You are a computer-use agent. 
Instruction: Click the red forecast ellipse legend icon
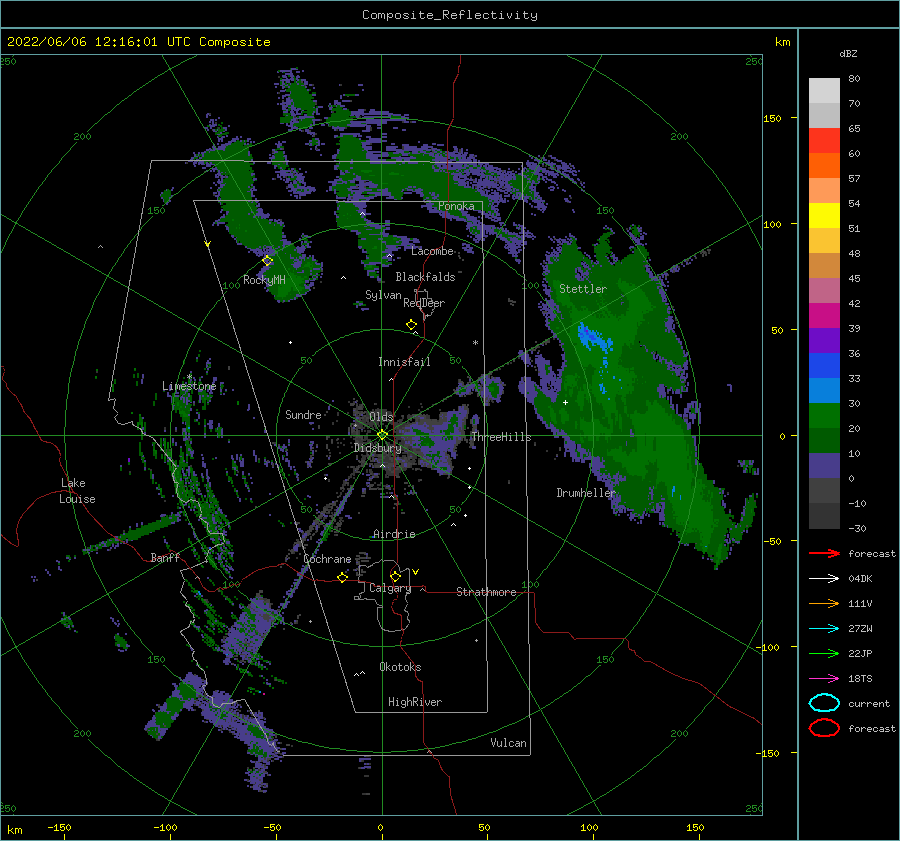824,728
